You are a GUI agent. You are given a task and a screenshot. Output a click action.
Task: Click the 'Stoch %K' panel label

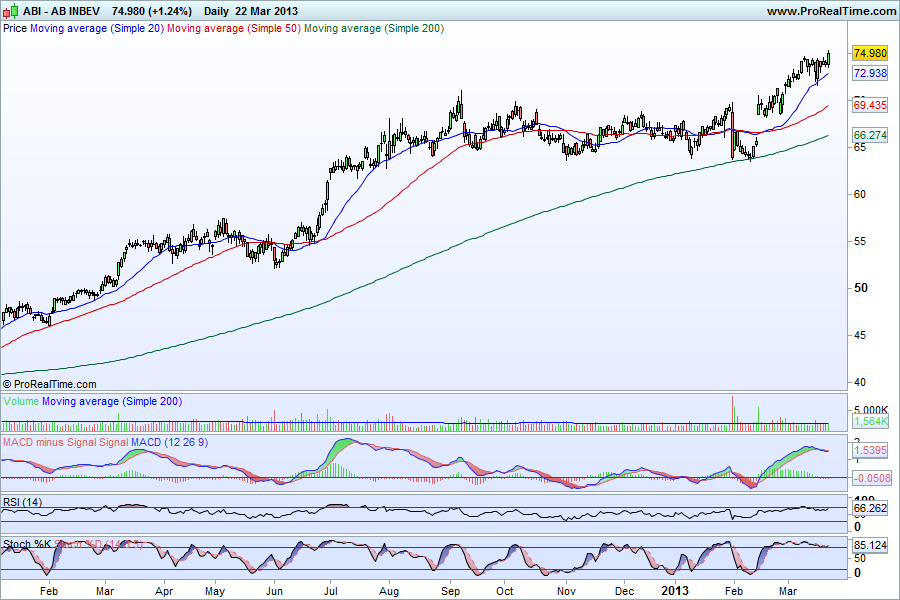(x=26, y=543)
